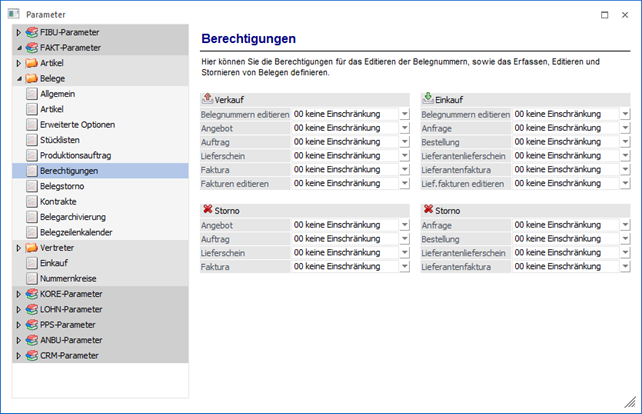Screen dimensions: 642x414
Task: Click the Belege folder icon
Action: coord(31,78)
